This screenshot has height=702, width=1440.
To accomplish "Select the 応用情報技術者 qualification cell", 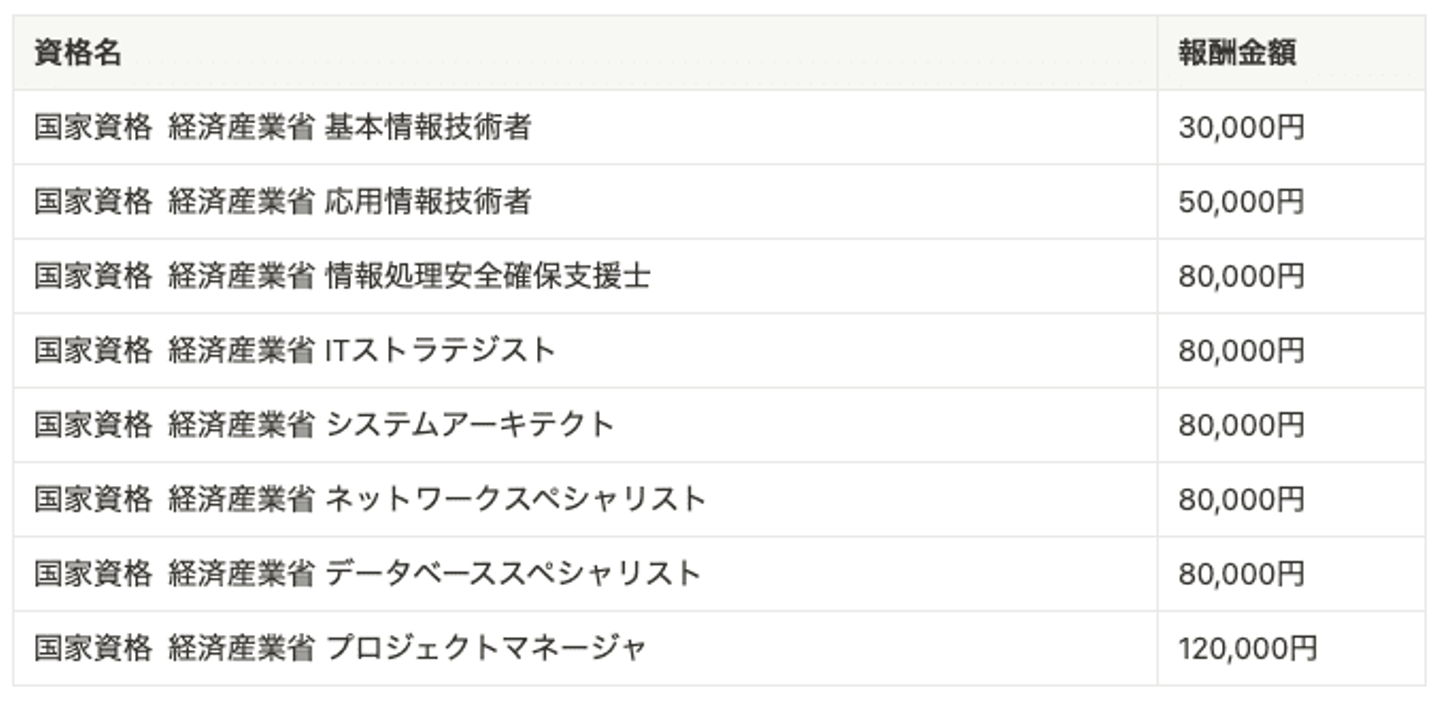I will (x=428, y=202).
